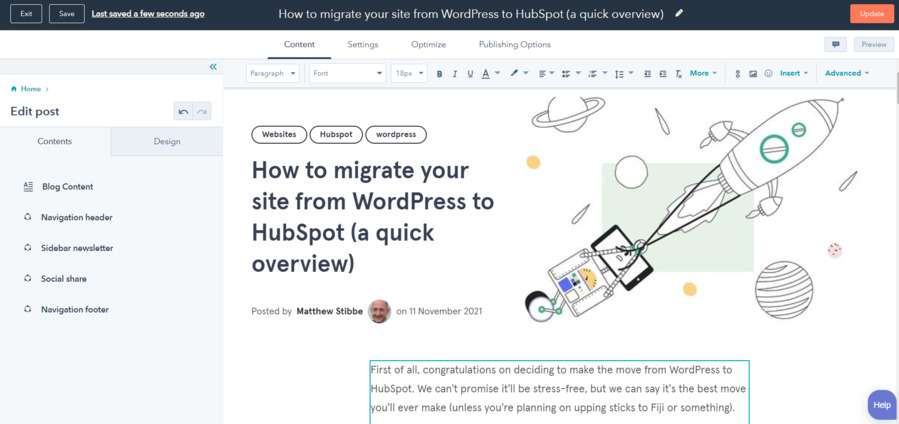
Task: Click the text alignment icon
Action: pos(542,73)
